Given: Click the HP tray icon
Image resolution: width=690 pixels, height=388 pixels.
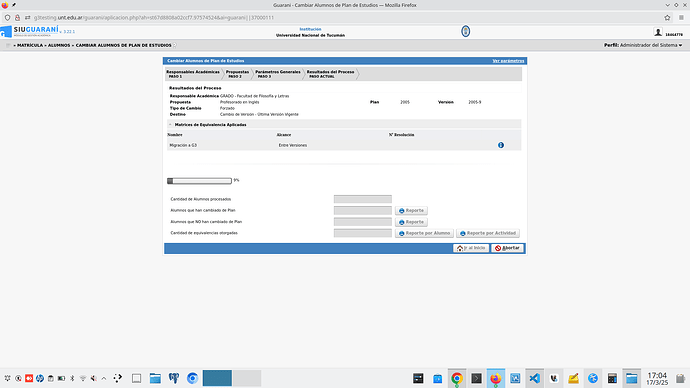Looking at the screenshot, I should (x=40, y=378).
